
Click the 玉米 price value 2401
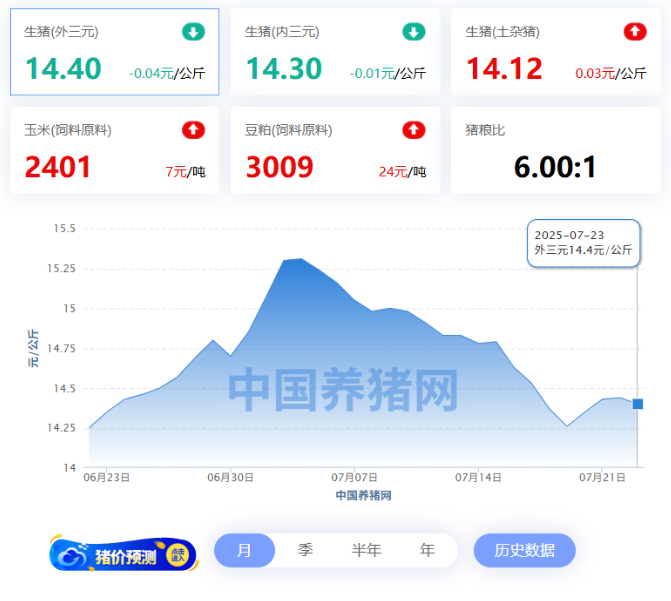click(58, 167)
